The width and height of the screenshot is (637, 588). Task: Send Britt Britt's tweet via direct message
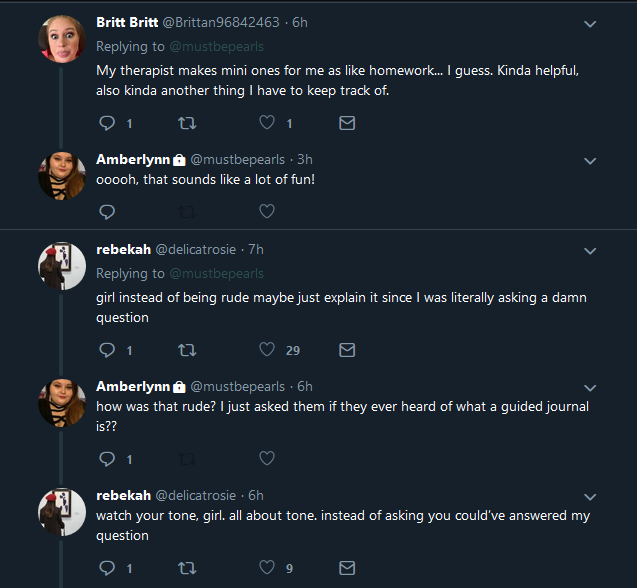coord(347,123)
